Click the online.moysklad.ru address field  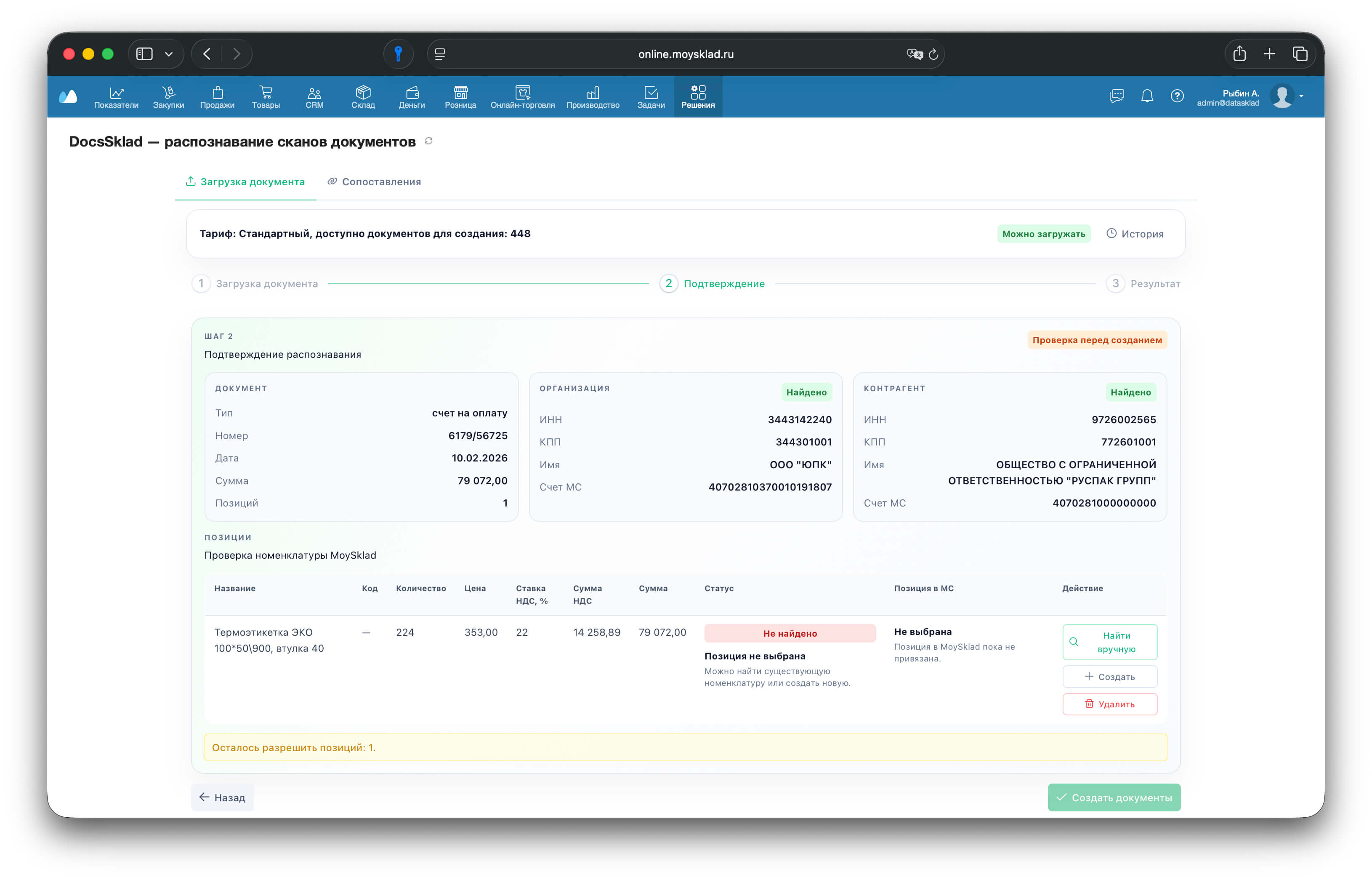686,54
